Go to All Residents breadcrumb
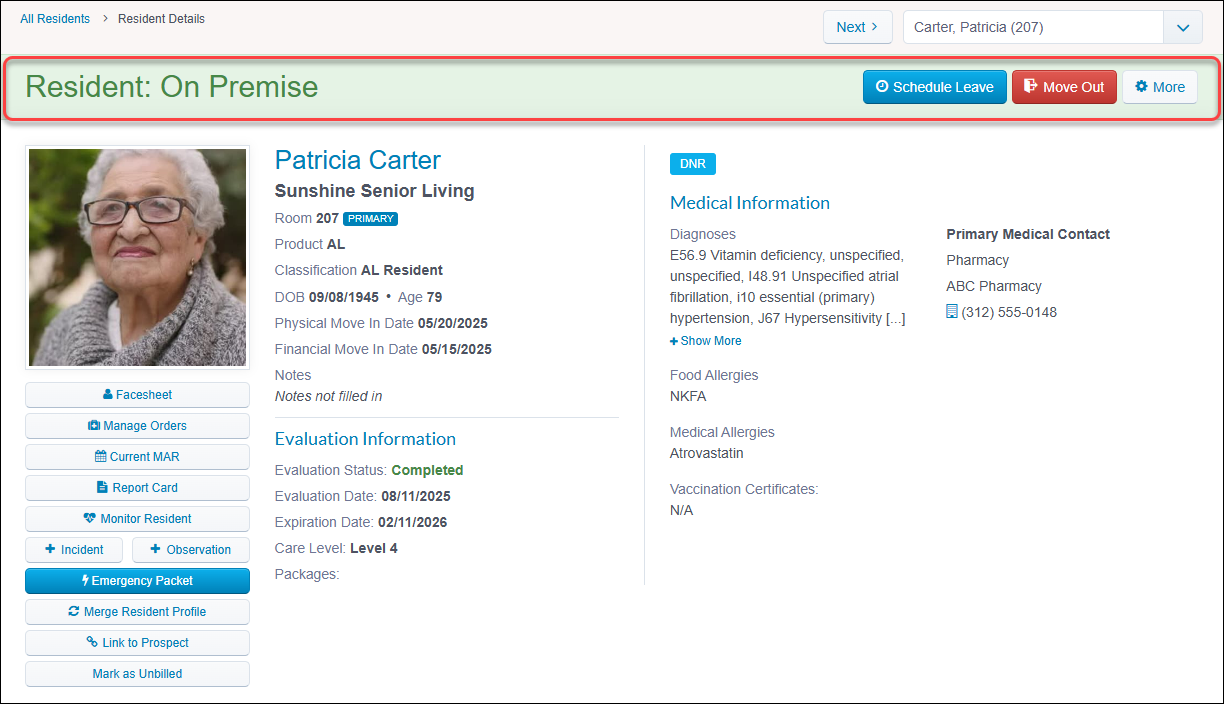This screenshot has width=1224, height=704. 55,18
